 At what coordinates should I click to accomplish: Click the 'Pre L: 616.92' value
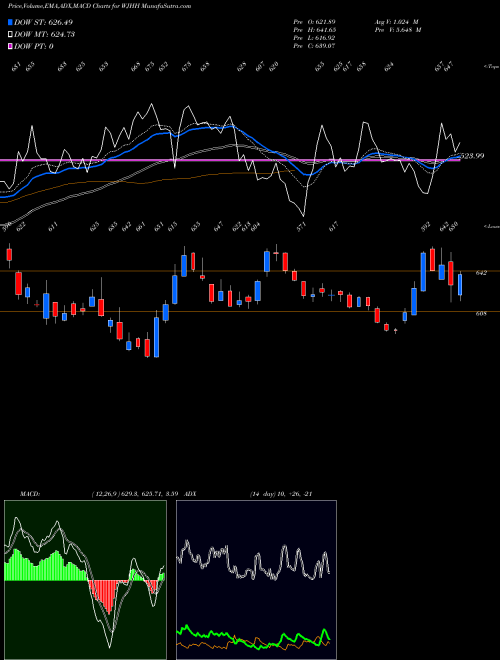pos(314,38)
